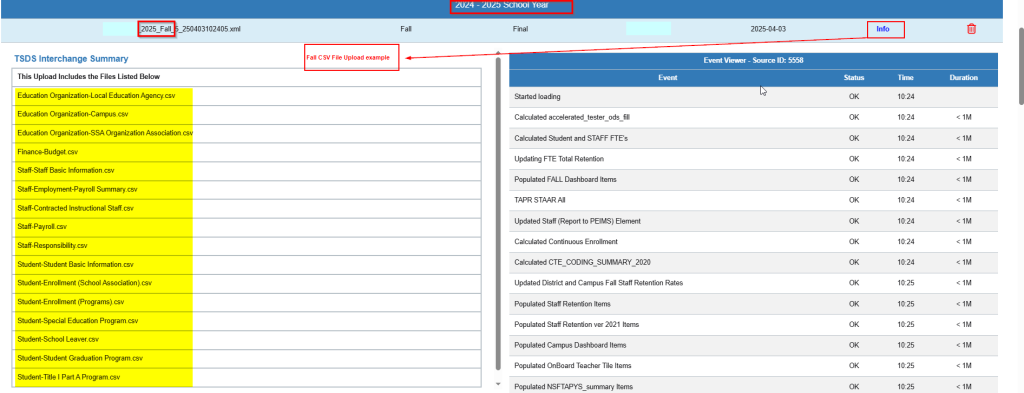Select the Populated Staff Retention Items event
Image resolution: width=1024 pixels, height=393 pixels.
point(753,304)
